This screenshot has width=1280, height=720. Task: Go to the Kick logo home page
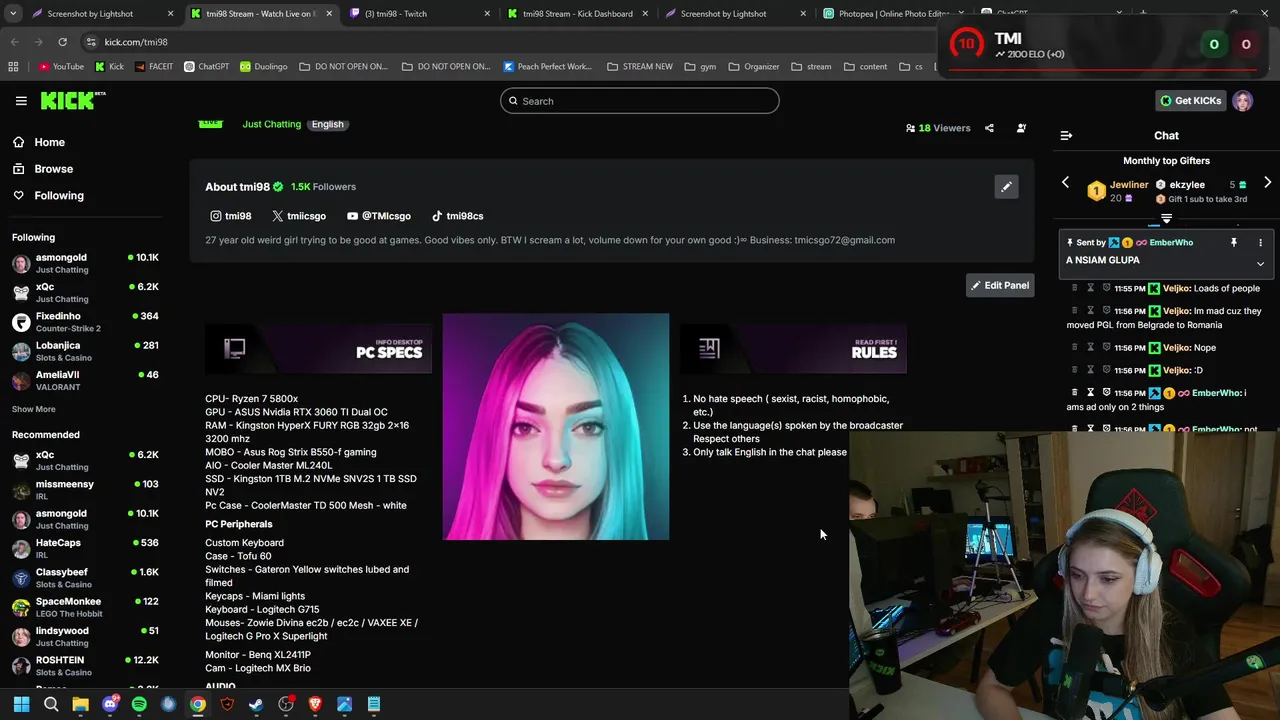(72, 100)
